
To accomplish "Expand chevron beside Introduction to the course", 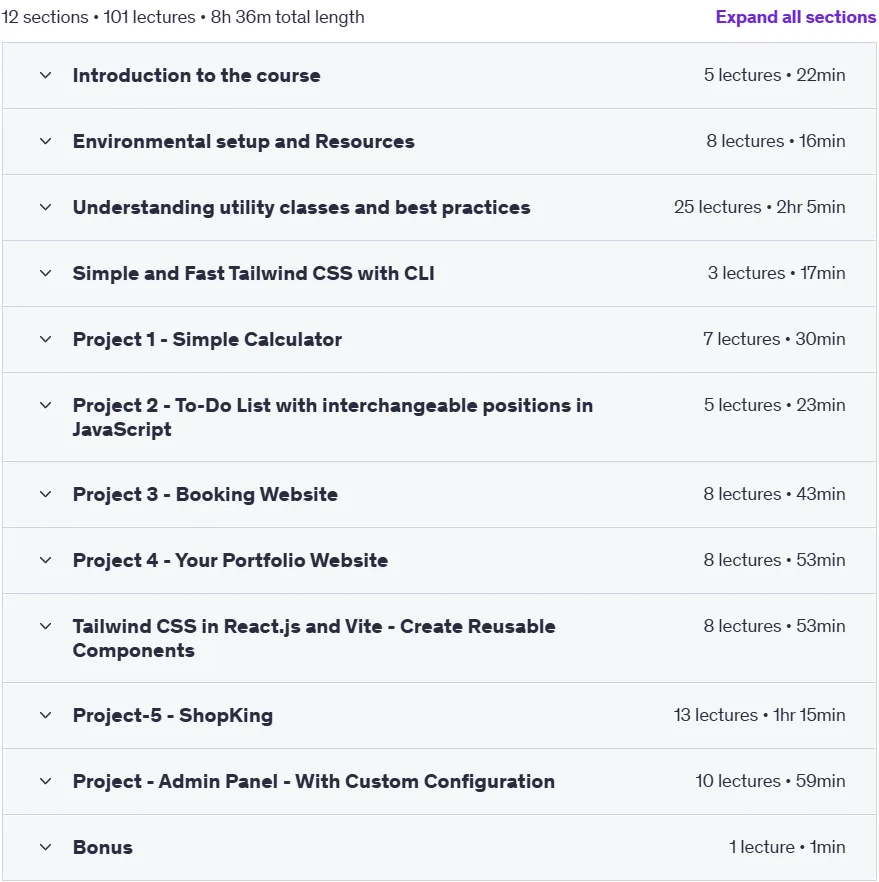I will 46,75.
